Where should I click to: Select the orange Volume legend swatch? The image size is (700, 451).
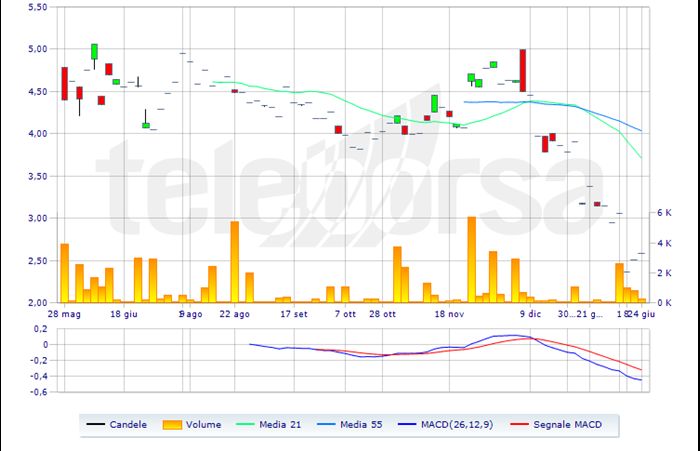click(172, 425)
